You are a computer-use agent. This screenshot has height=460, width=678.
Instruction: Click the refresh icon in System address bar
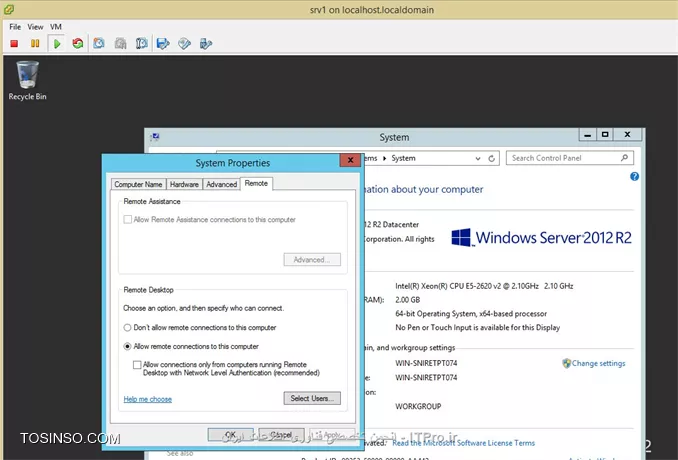[x=492, y=159]
